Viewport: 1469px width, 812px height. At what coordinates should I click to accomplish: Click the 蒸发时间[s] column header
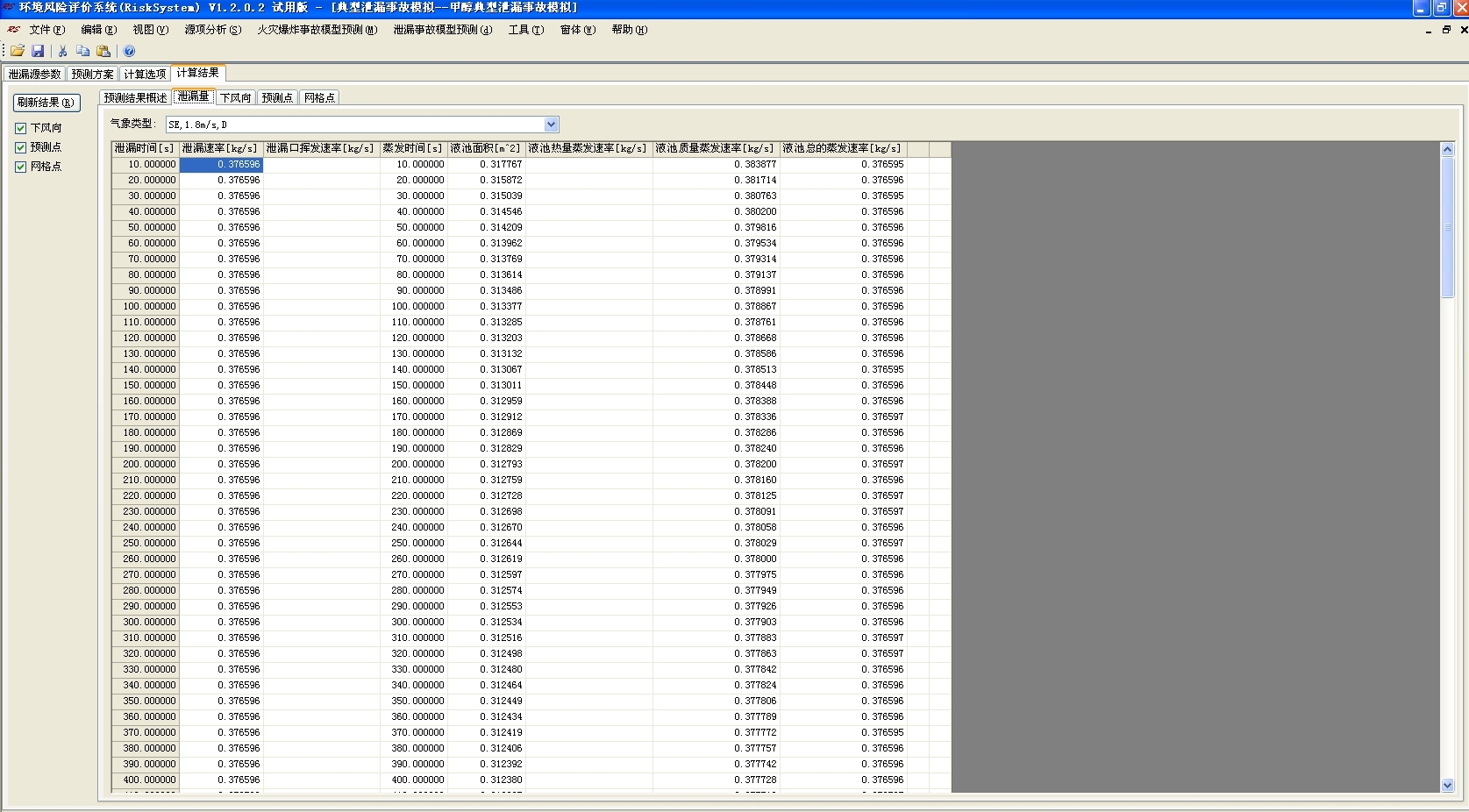click(x=414, y=149)
